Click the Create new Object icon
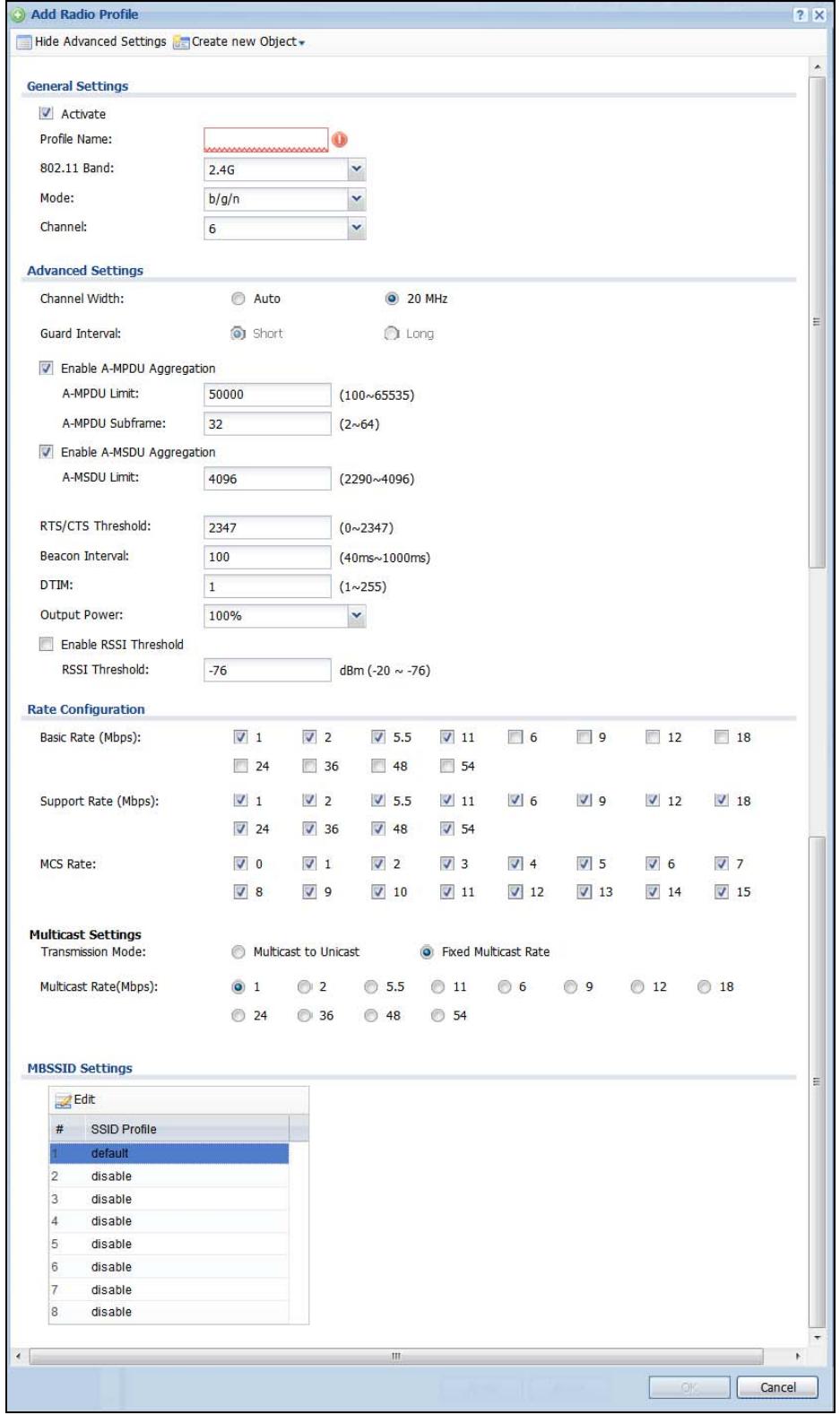840x1415 pixels. click(x=181, y=42)
